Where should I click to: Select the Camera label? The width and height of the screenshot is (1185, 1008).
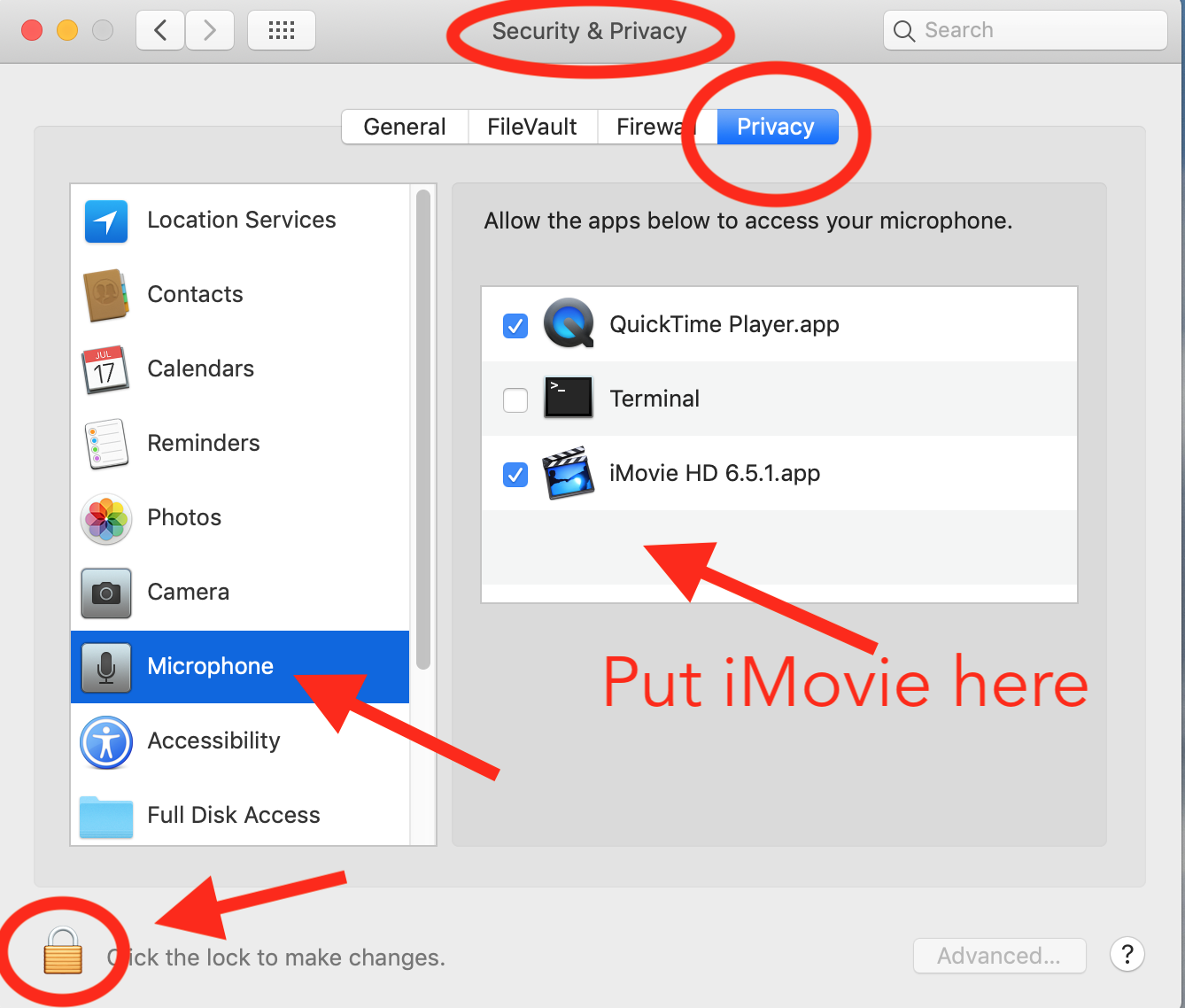click(189, 592)
